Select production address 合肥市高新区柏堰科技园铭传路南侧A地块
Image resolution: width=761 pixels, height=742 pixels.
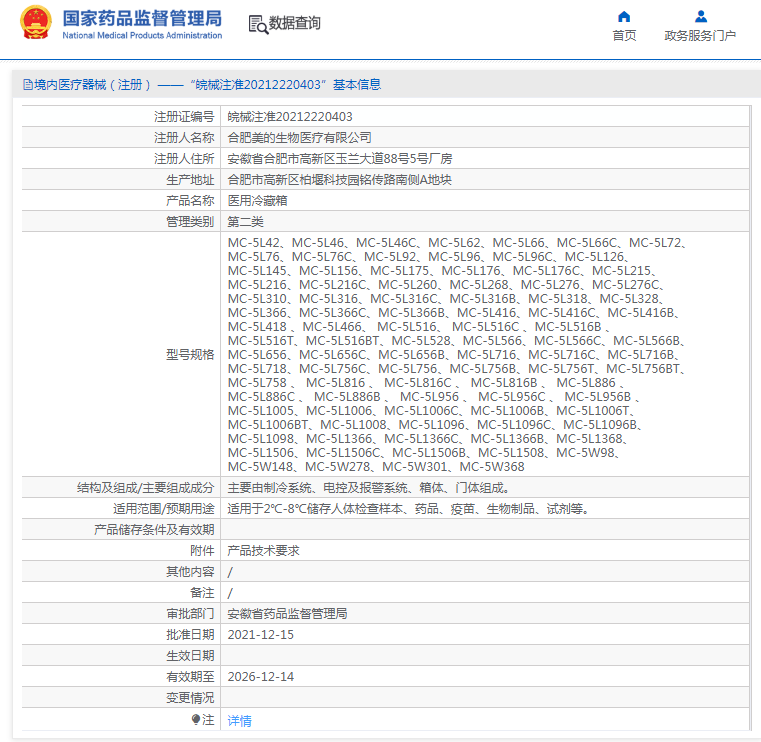click(x=339, y=180)
